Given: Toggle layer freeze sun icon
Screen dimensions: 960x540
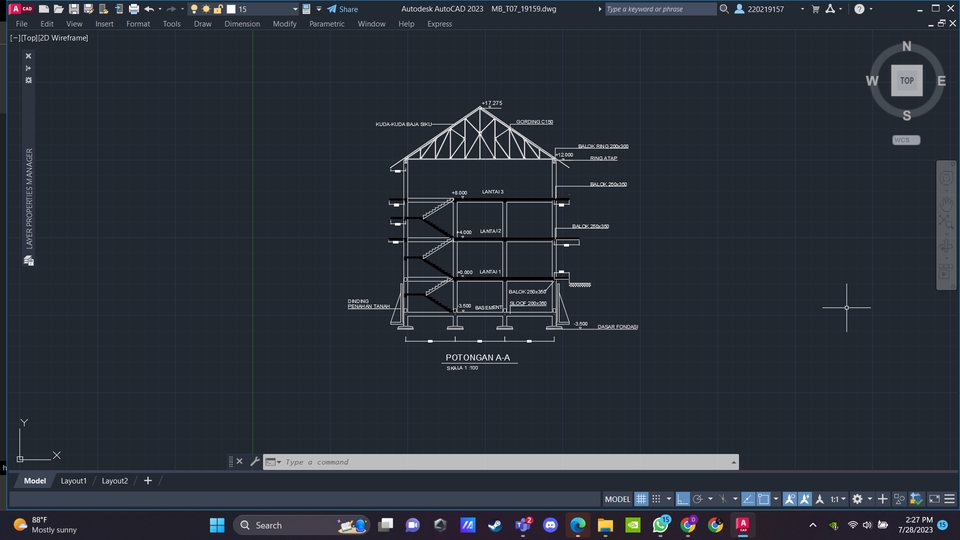Looking at the screenshot, I should tap(206, 9).
